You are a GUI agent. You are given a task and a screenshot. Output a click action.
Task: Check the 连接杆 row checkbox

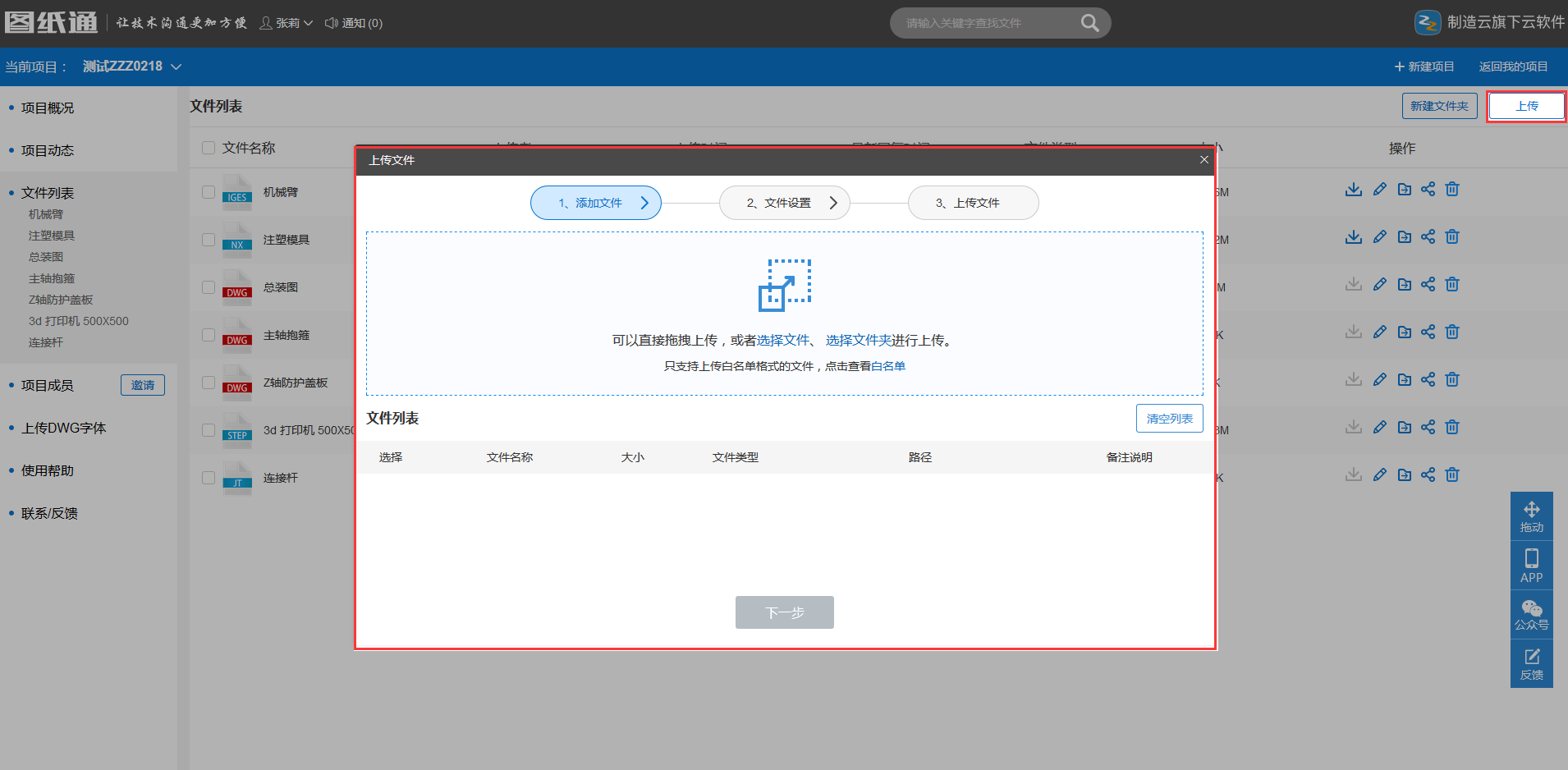(x=209, y=478)
